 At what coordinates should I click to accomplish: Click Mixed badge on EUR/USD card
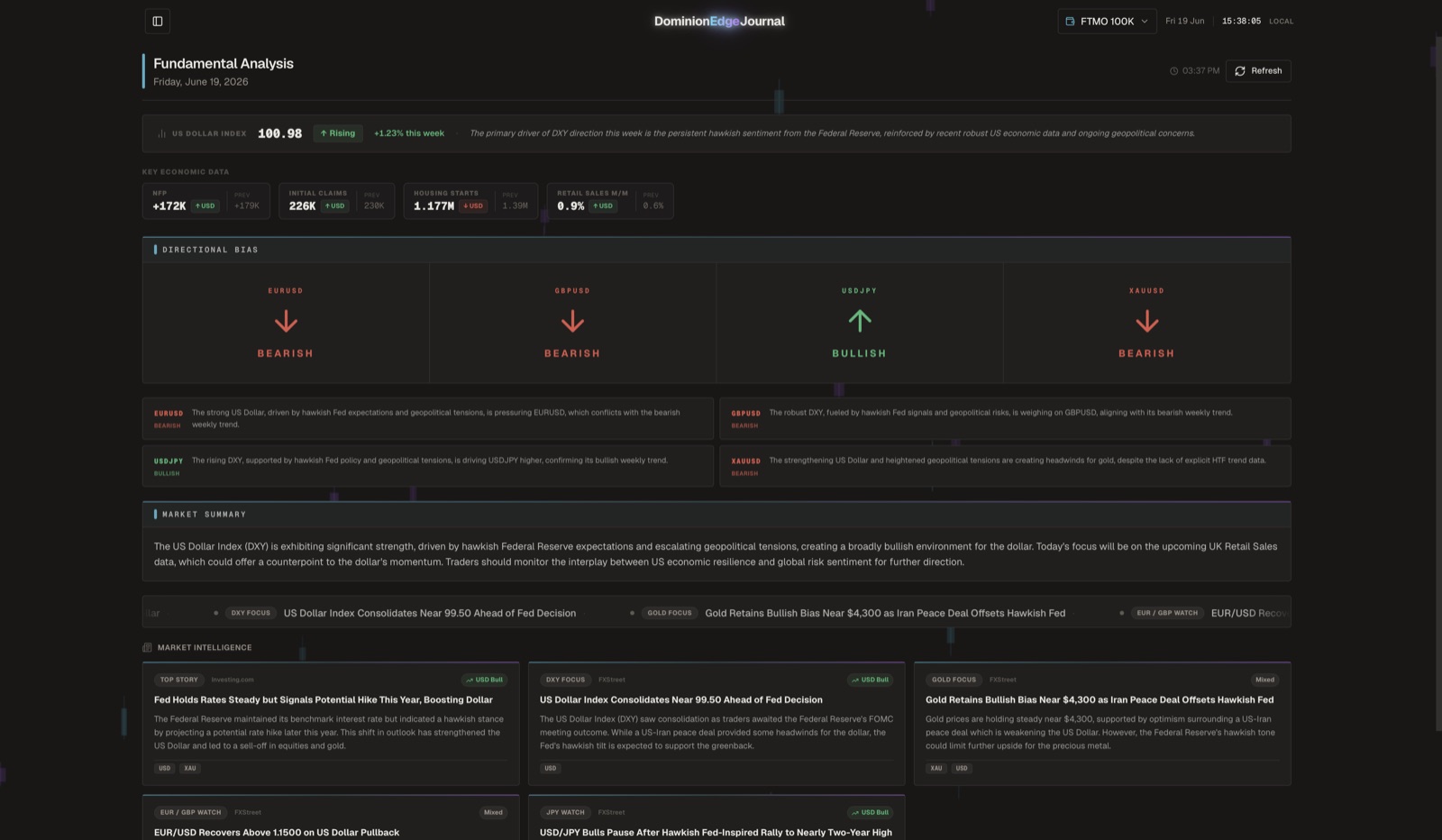493,812
